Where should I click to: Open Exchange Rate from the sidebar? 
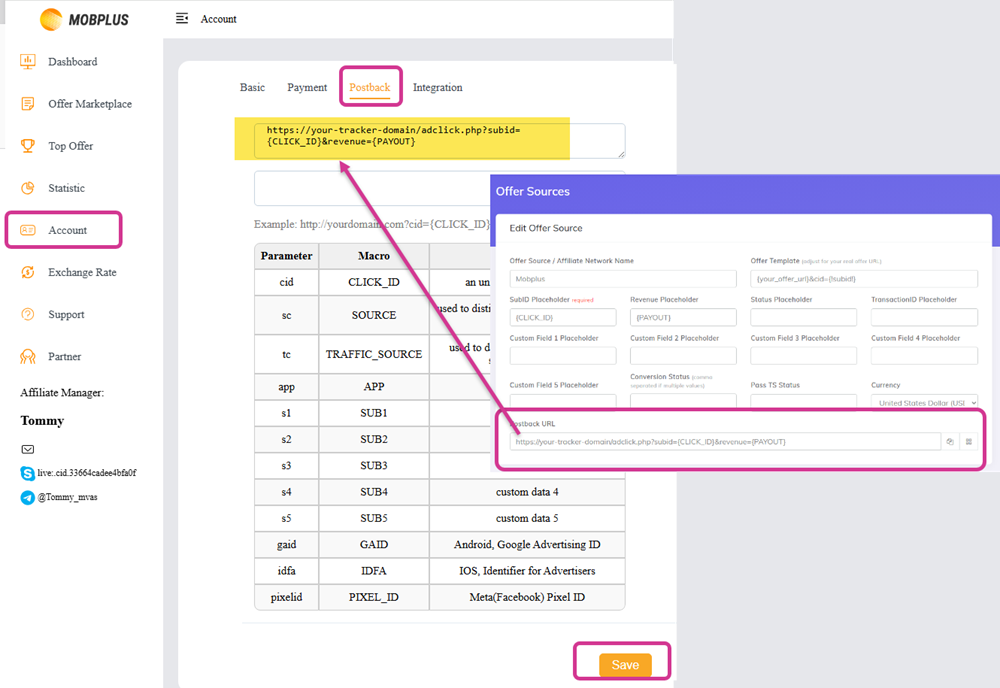[x=29, y=271]
